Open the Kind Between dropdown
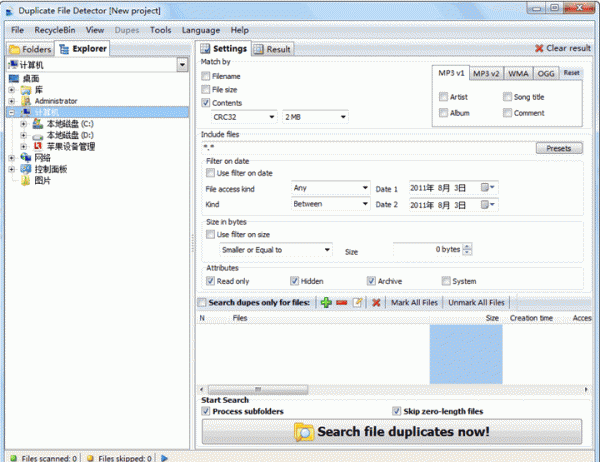600x462 pixels. (331, 204)
